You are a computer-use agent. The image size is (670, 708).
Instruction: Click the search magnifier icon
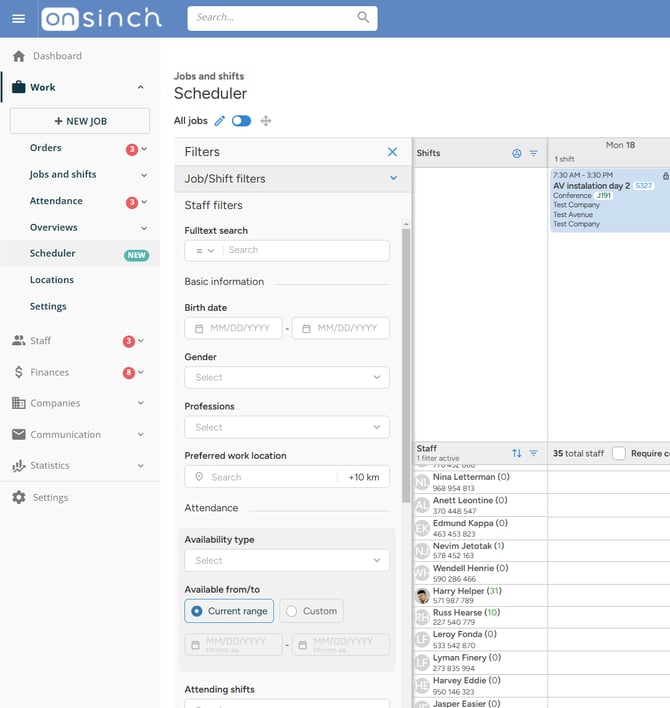click(363, 18)
